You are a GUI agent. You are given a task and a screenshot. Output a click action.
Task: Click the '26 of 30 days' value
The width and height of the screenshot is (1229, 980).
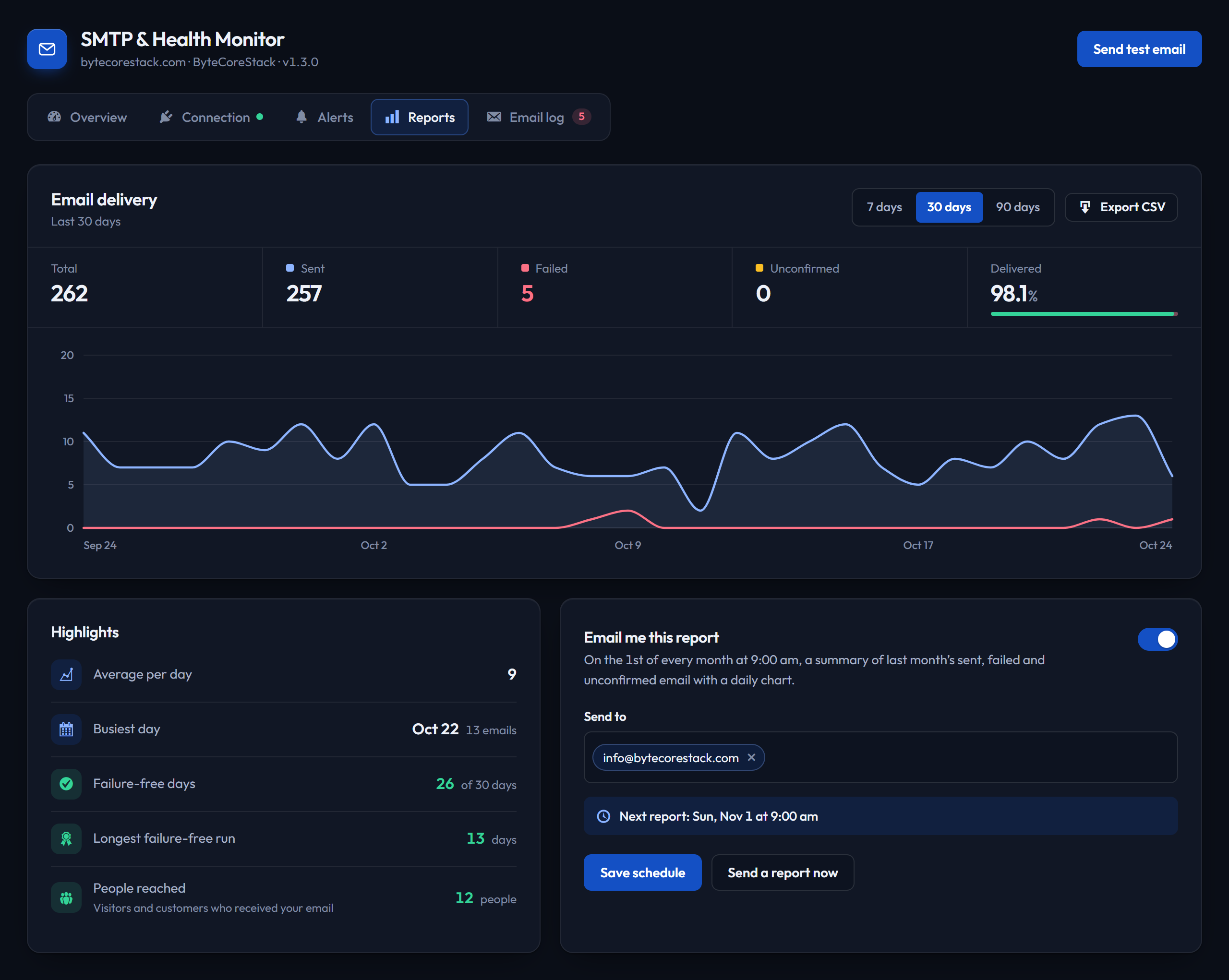[476, 784]
